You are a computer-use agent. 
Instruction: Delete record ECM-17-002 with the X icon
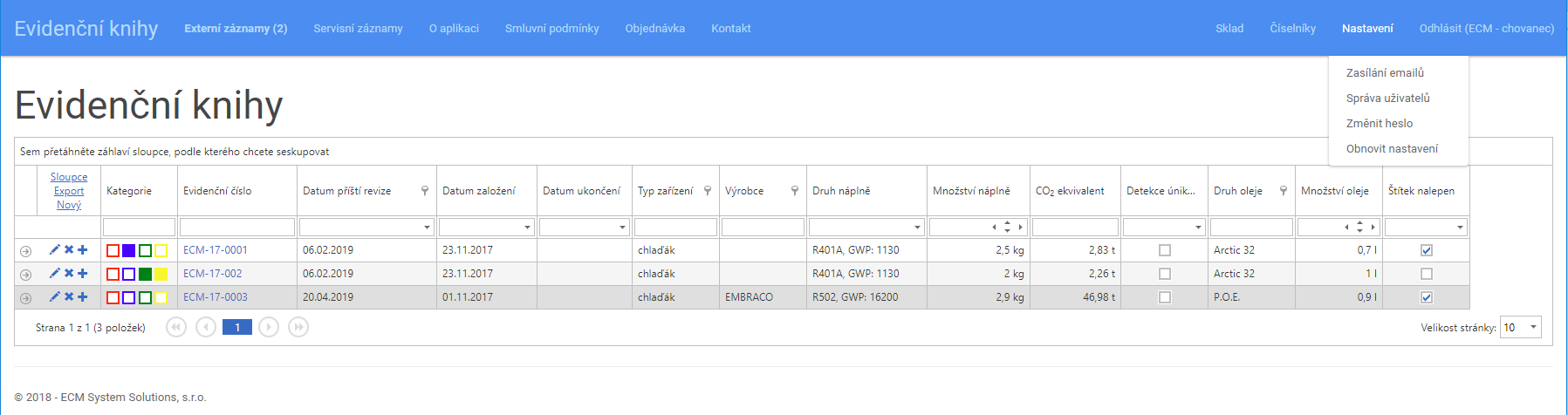69,273
